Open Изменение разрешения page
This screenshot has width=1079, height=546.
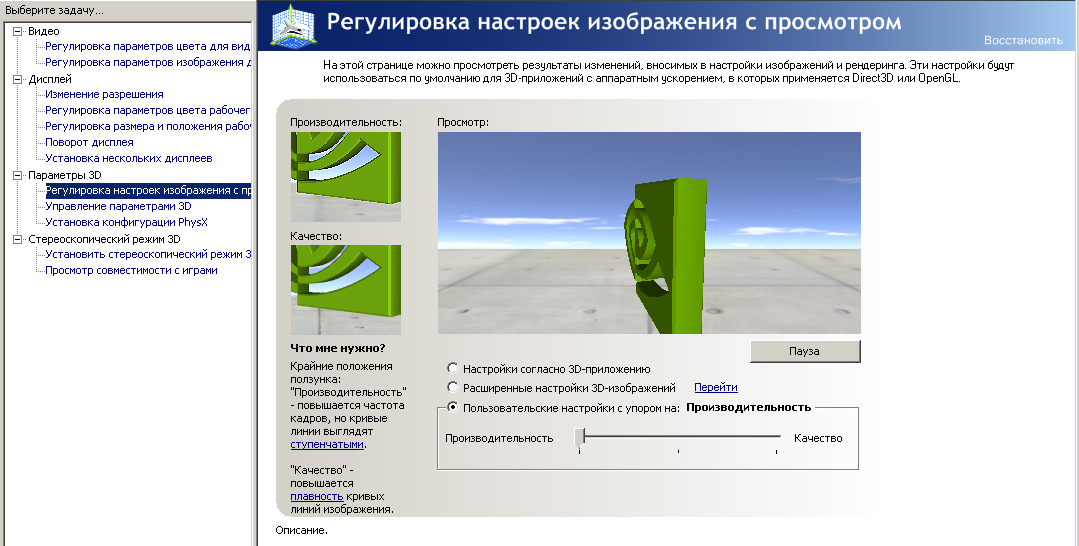pos(104,94)
